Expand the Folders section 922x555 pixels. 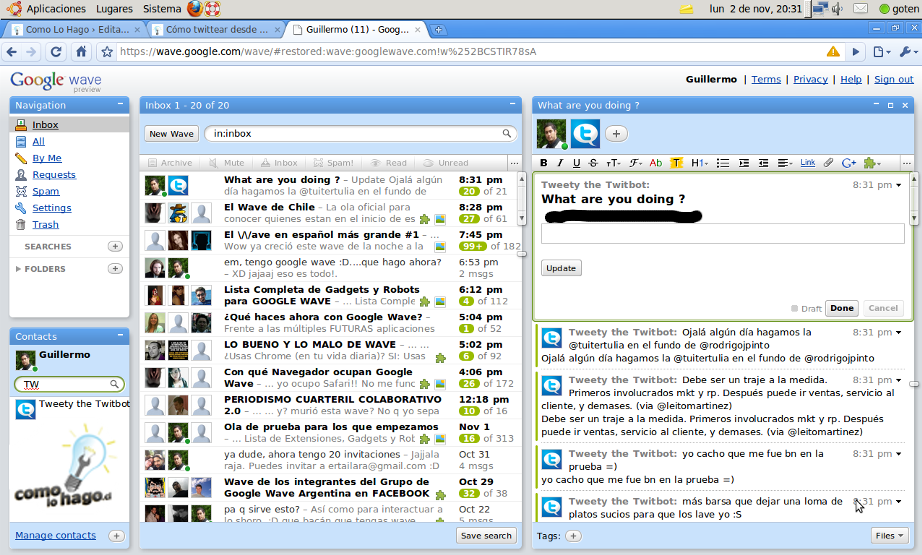18,269
